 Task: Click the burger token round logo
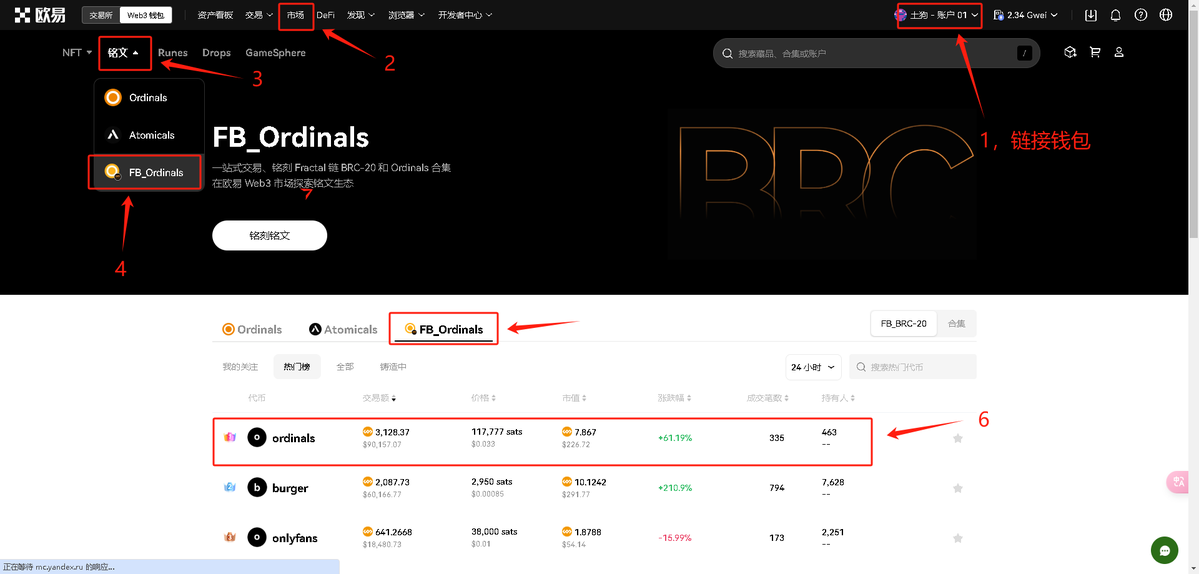(257, 488)
